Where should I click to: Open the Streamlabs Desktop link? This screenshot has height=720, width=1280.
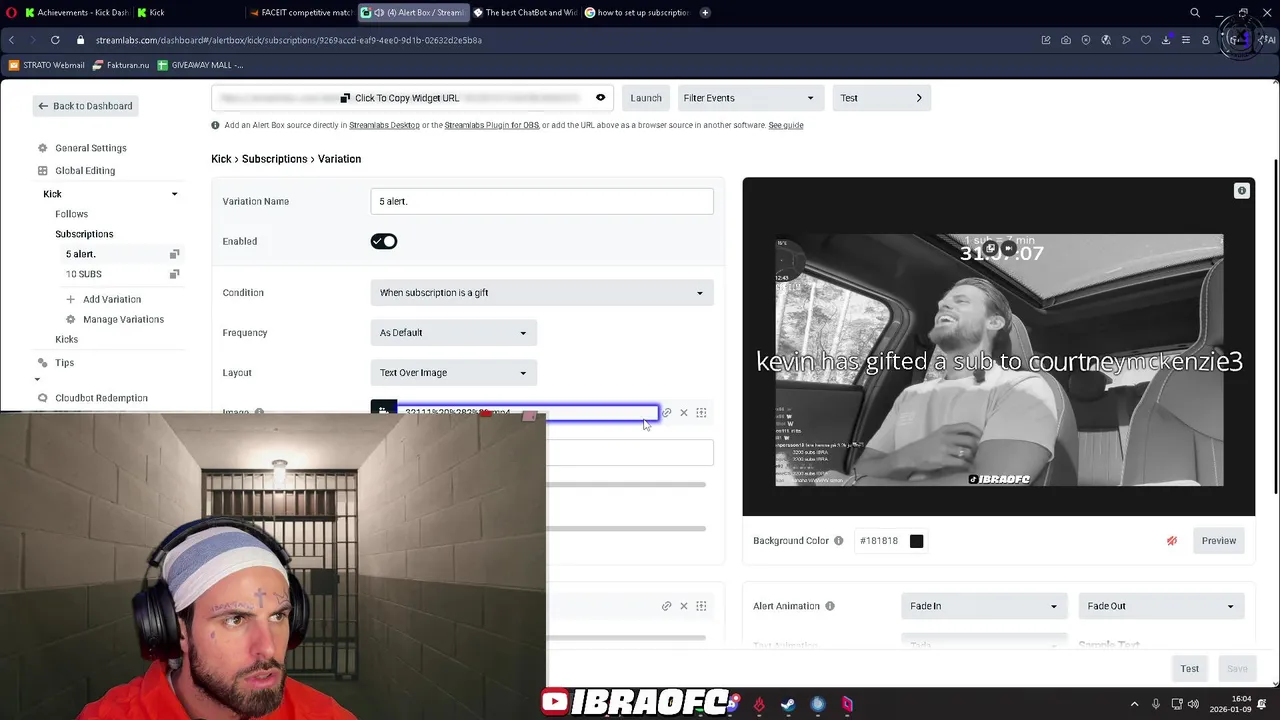(x=384, y=125)
